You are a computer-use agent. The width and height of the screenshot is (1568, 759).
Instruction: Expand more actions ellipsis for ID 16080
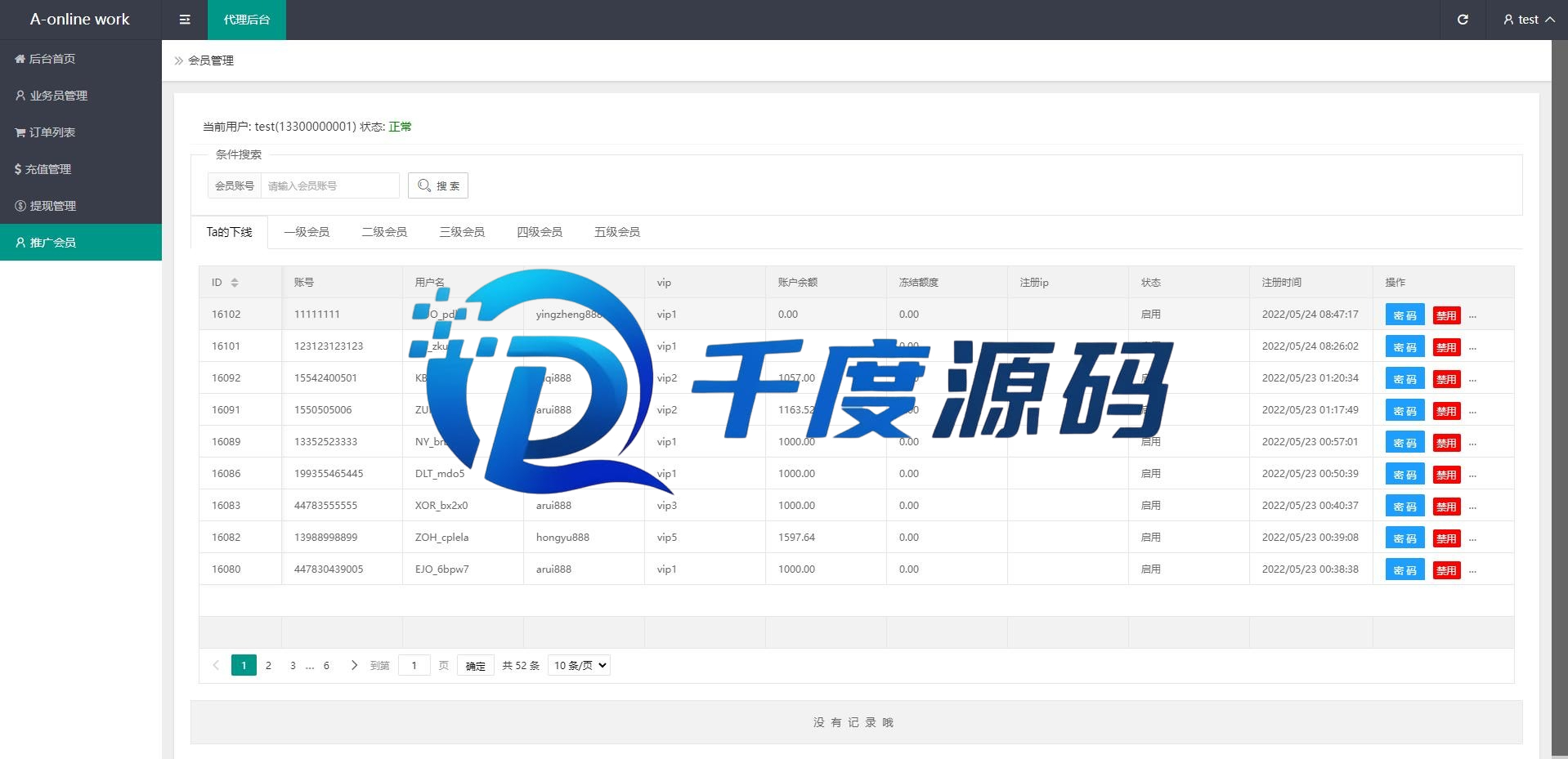[1472, 570]
